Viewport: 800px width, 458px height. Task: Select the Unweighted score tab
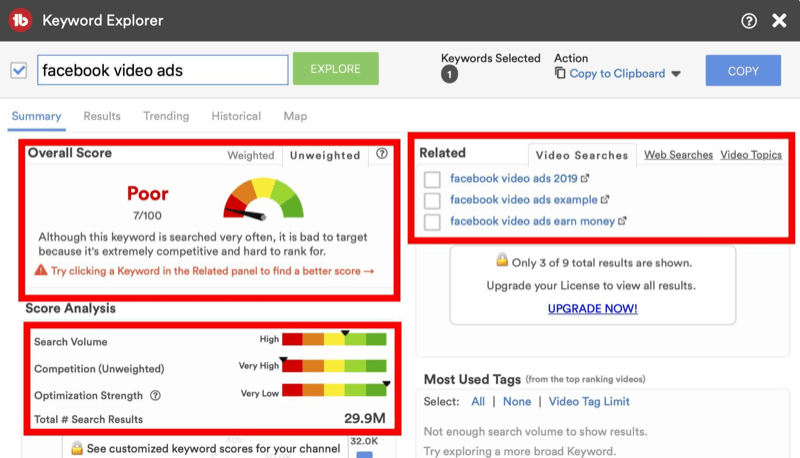pyautogui.click(x=325, y=155)
